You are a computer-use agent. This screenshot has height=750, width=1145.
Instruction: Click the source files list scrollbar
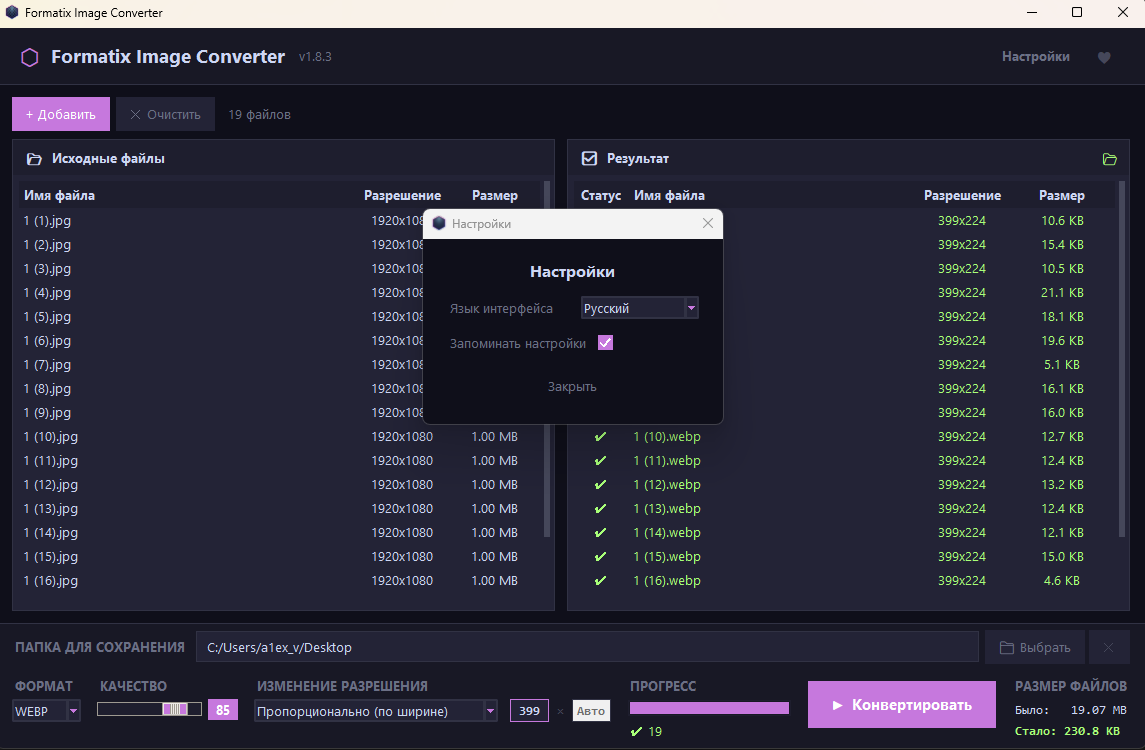pos(547,359)
